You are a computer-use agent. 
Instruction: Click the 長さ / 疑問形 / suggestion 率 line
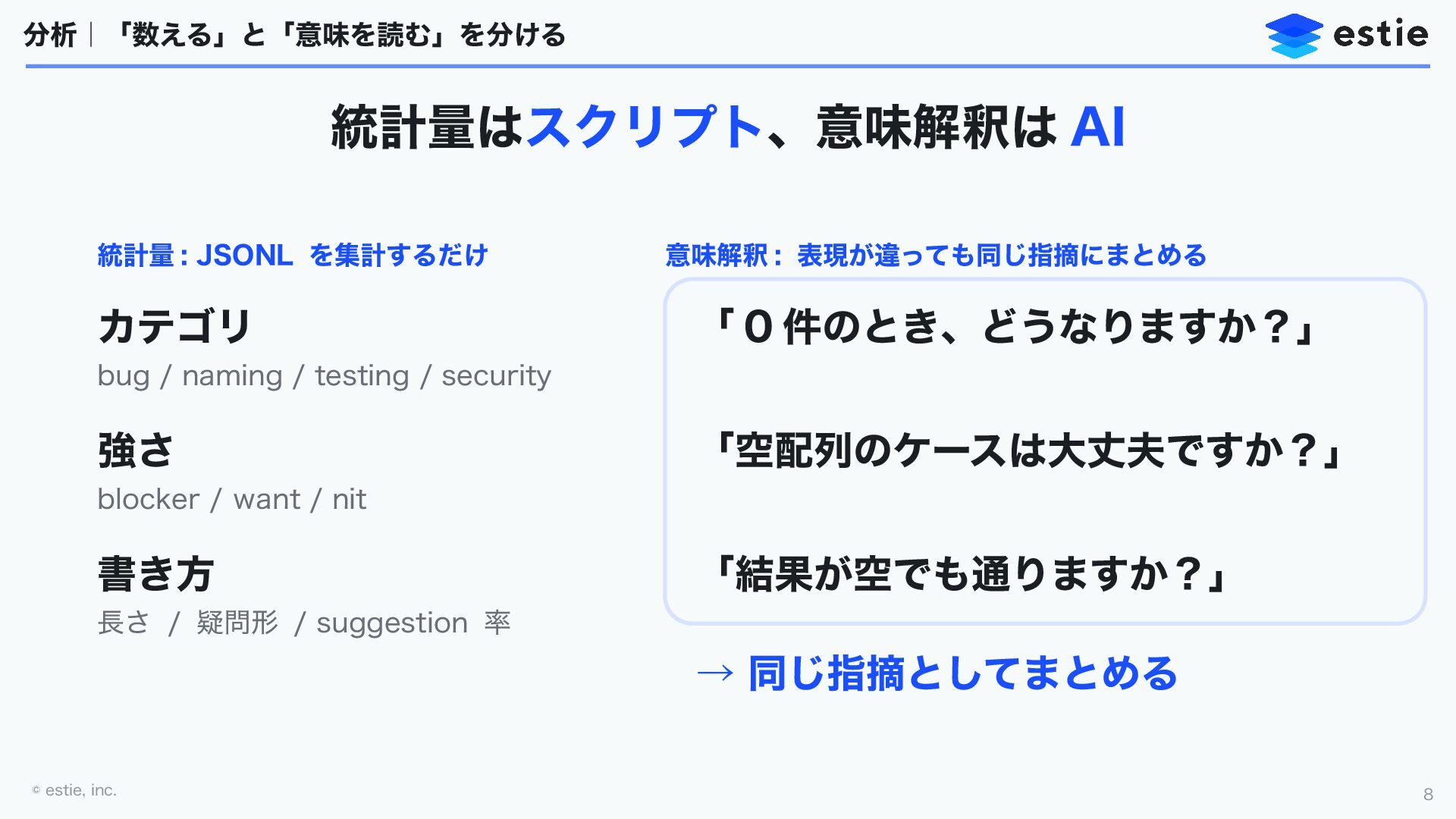coord(303,623)
